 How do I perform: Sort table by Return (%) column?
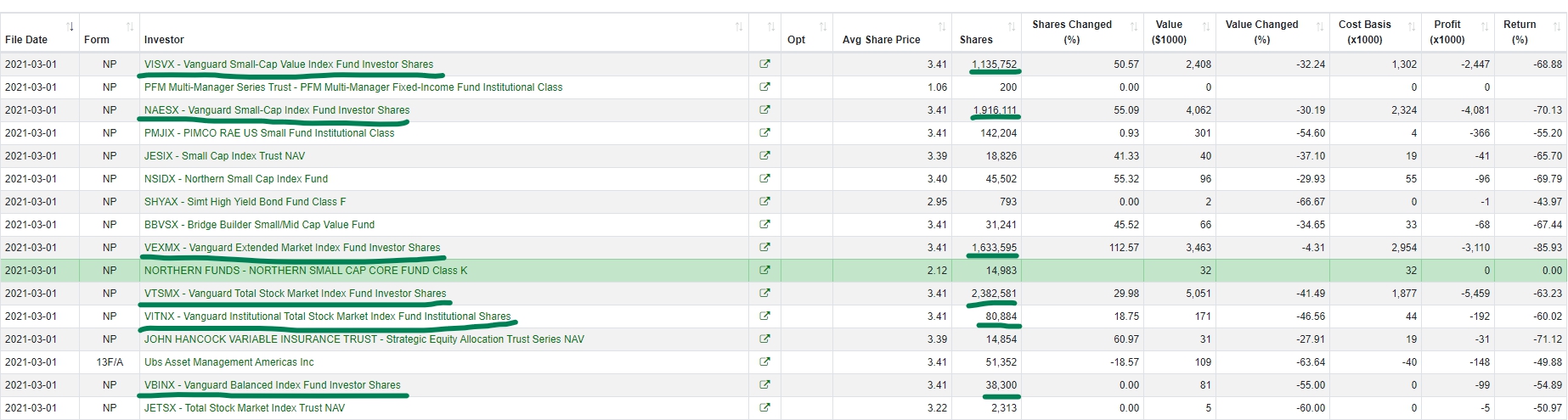[x=1530, y=33]
